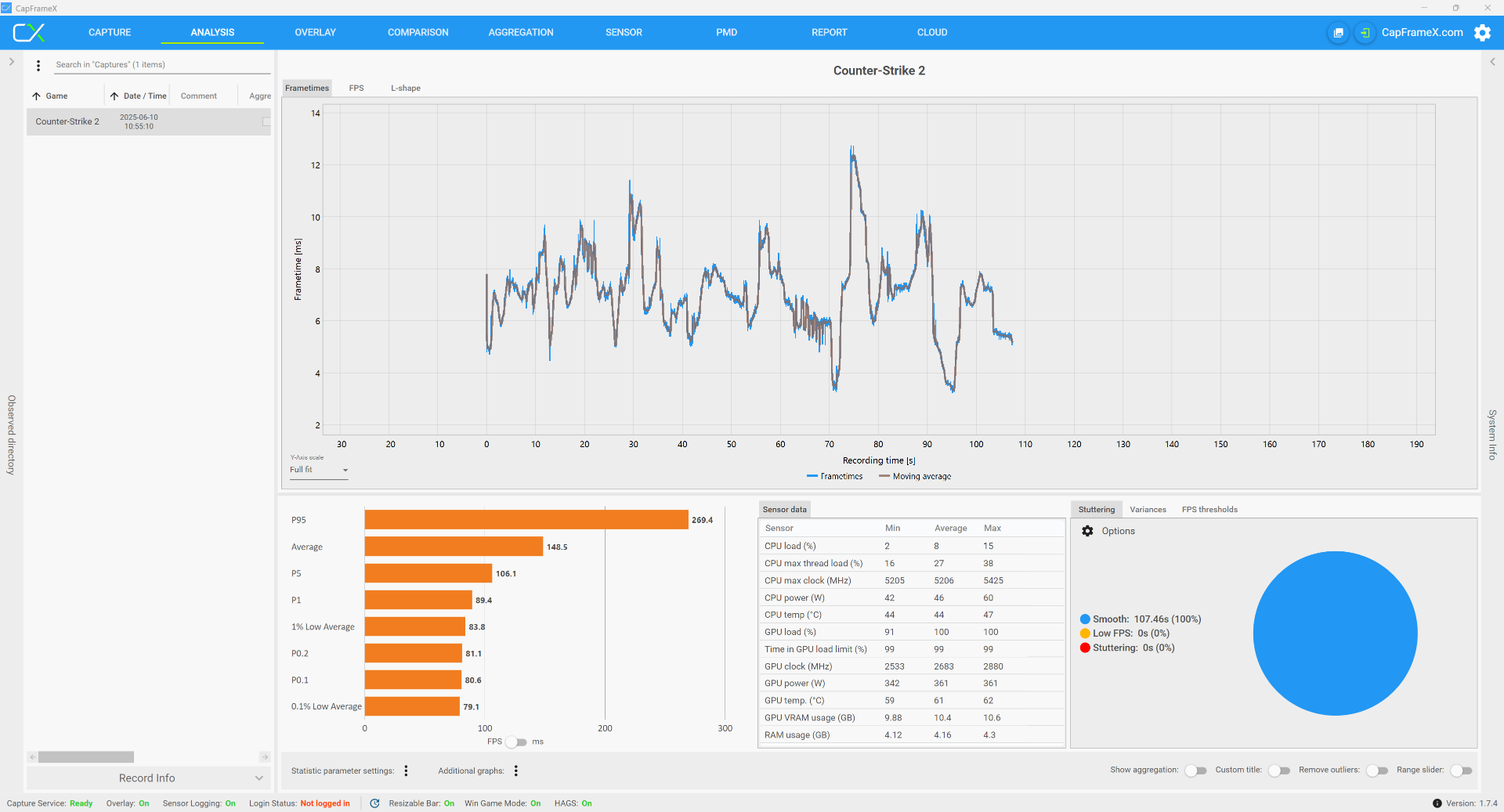1504x812 pixels.
Task: Click the Comment column header
Action: click(x=199, y=96)
